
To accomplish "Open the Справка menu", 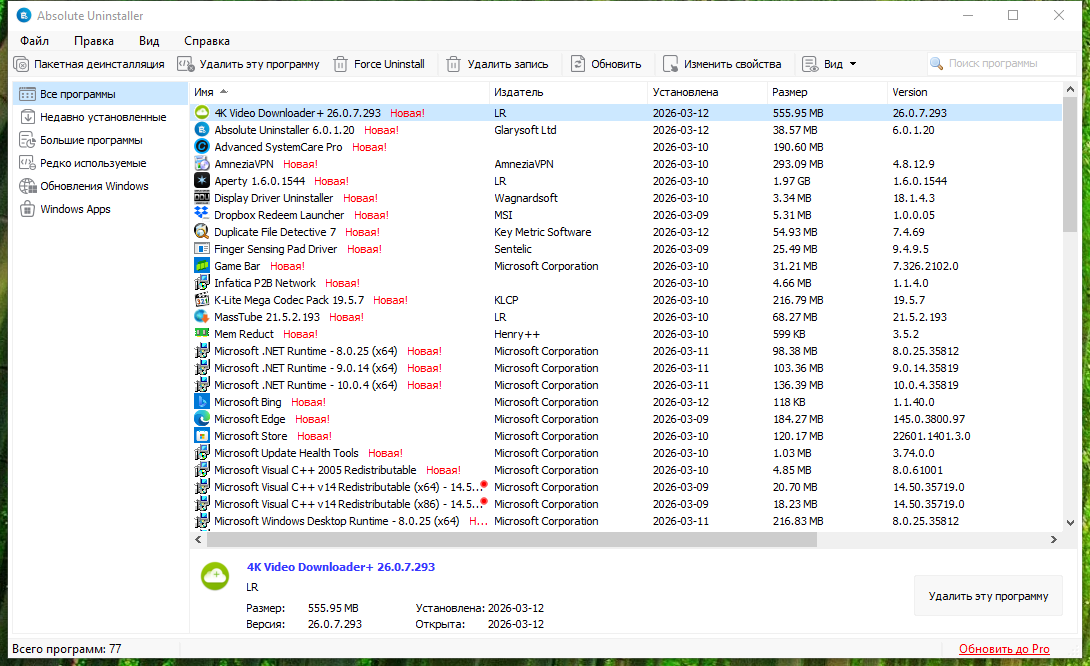I will (207, 41).
